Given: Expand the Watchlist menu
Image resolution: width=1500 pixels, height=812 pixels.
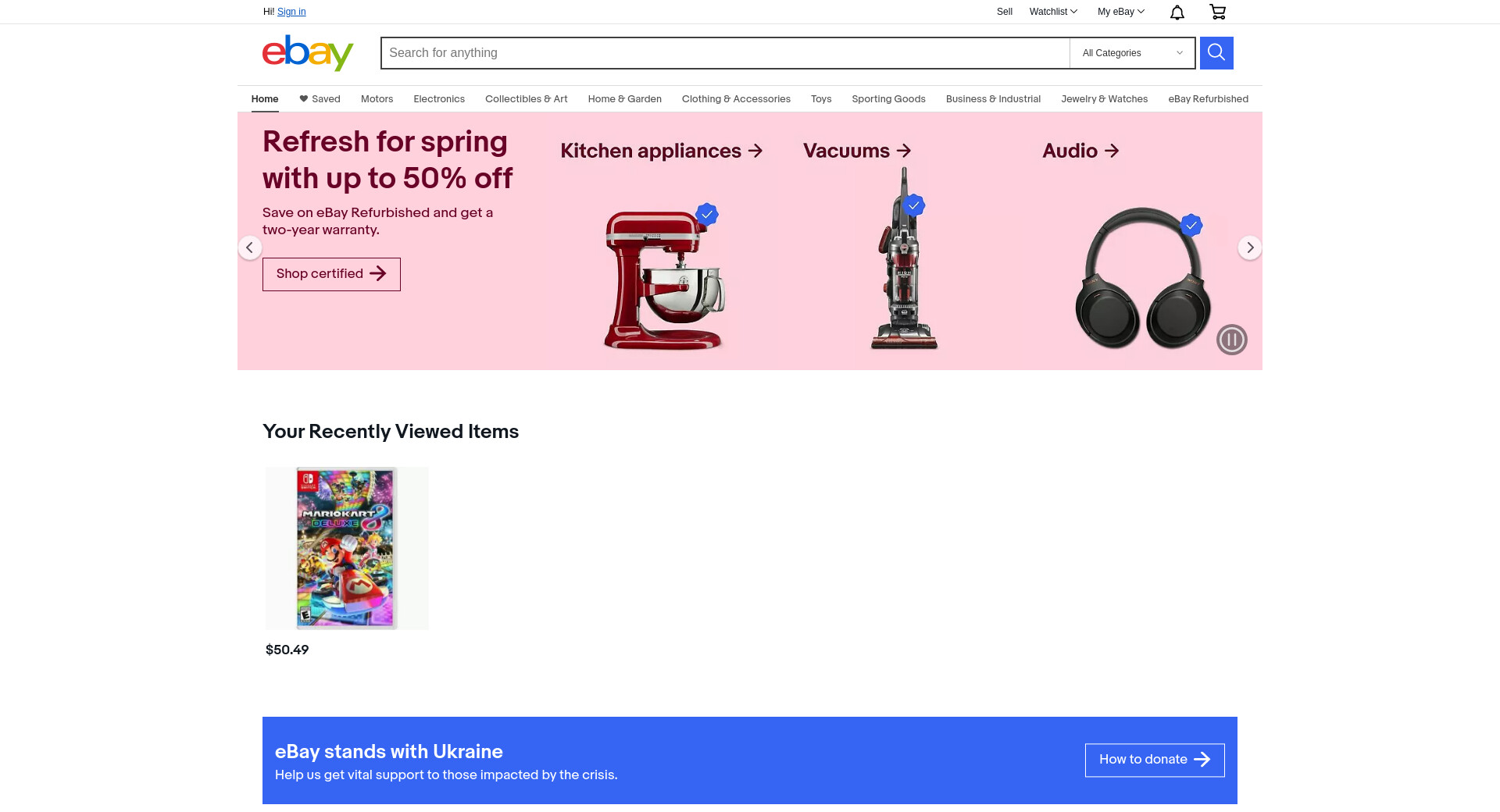Looking at the screenshot, I should point(1053,12).
